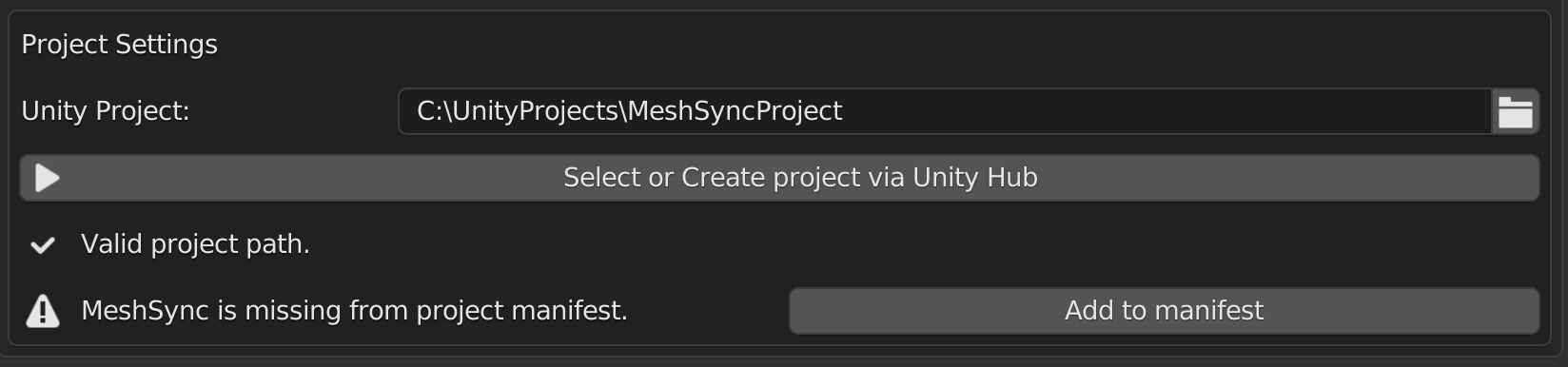Launch Unity Hub via the arrow icon

(48, 178)
